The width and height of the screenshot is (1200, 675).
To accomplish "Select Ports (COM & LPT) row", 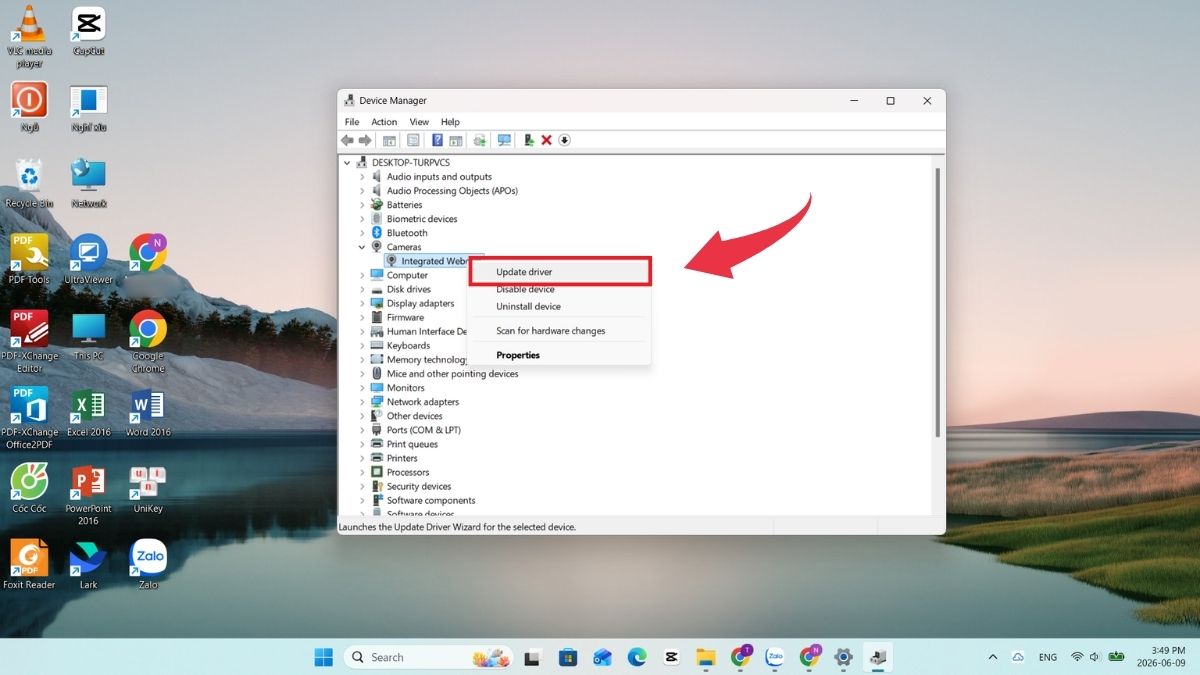I will coord(415,430).
